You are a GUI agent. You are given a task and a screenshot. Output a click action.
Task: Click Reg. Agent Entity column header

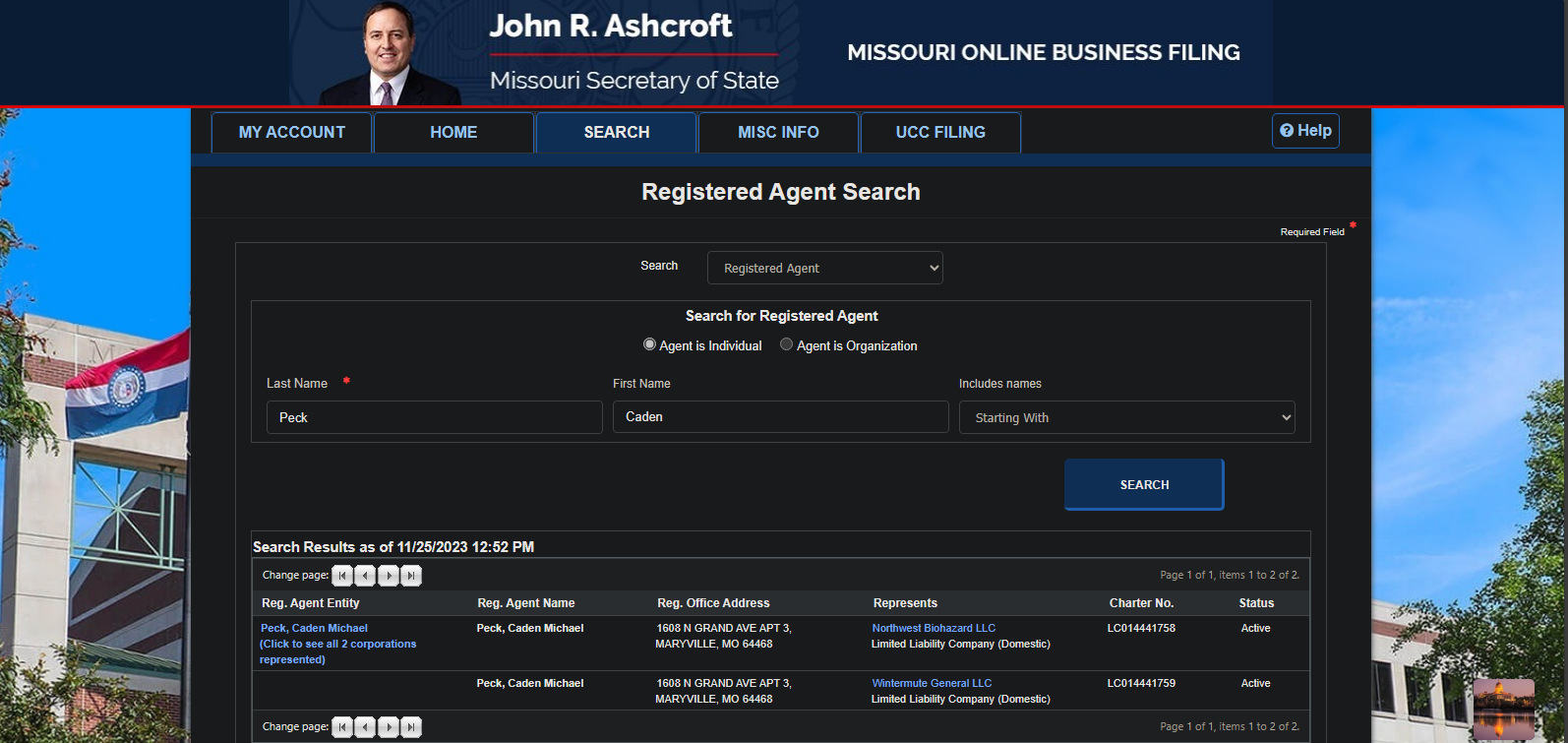pyautogui.click(x=311, y=603)
